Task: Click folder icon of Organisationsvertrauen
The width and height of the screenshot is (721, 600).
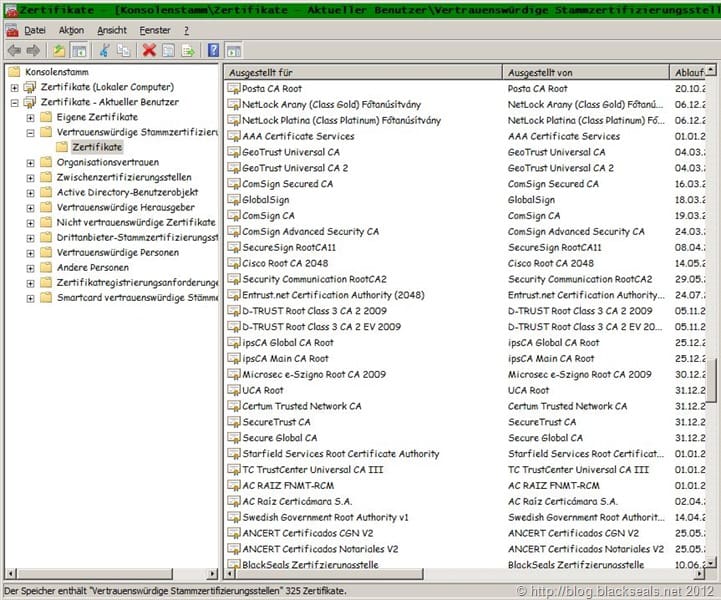Action: pyautogui.click(x=46, y=162)
